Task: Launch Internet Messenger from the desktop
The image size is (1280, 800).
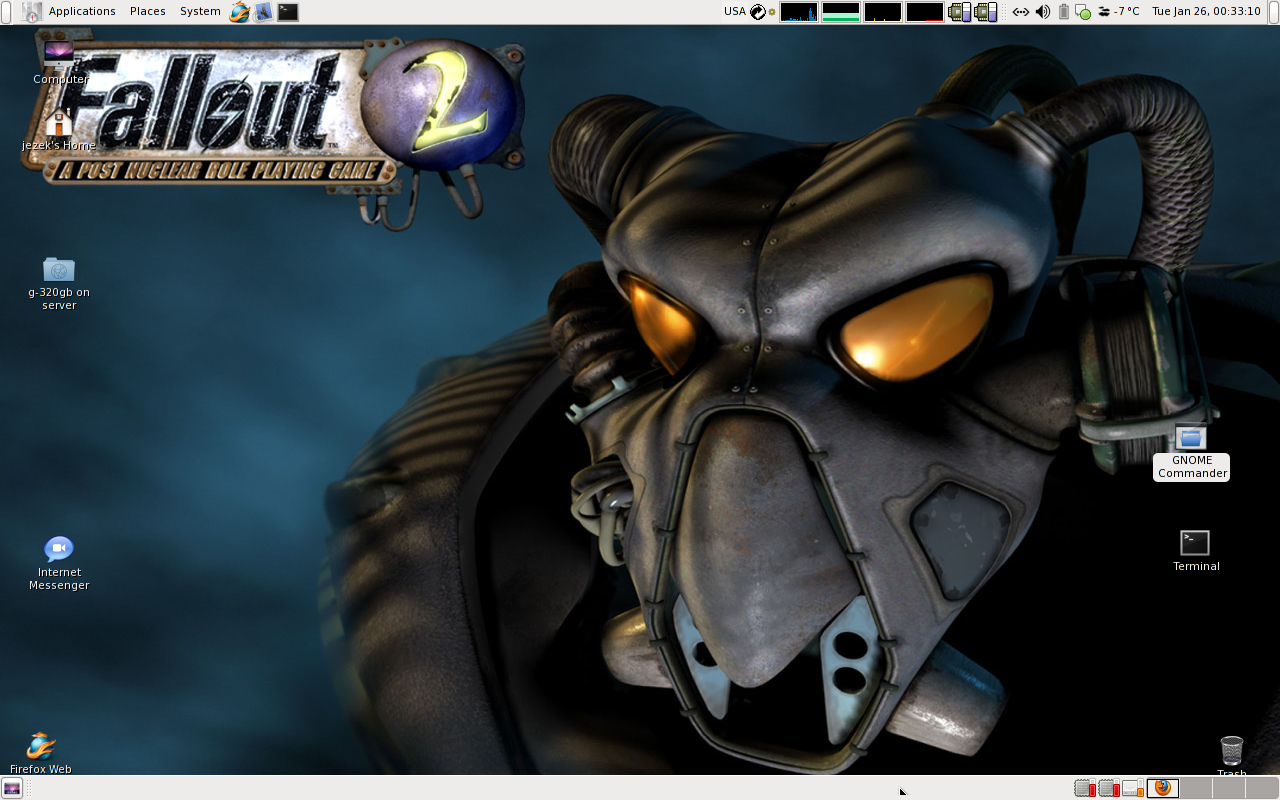Action: tap(59, 563)
